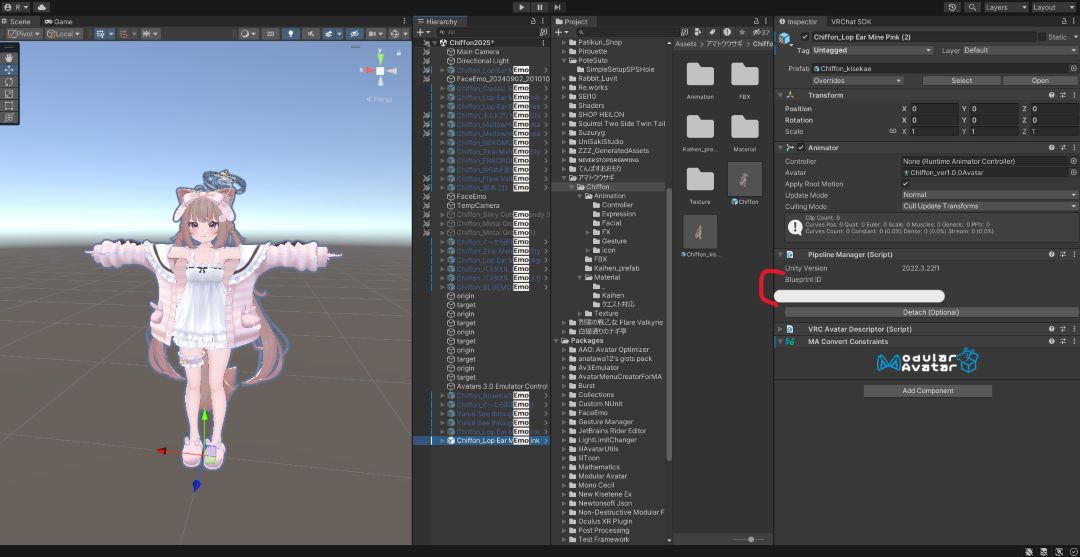Image resolution: width=1080 pixels, height=557 pixels.
Task: Toggle visibility of Directional Light row
Action: tap(426, 61)
